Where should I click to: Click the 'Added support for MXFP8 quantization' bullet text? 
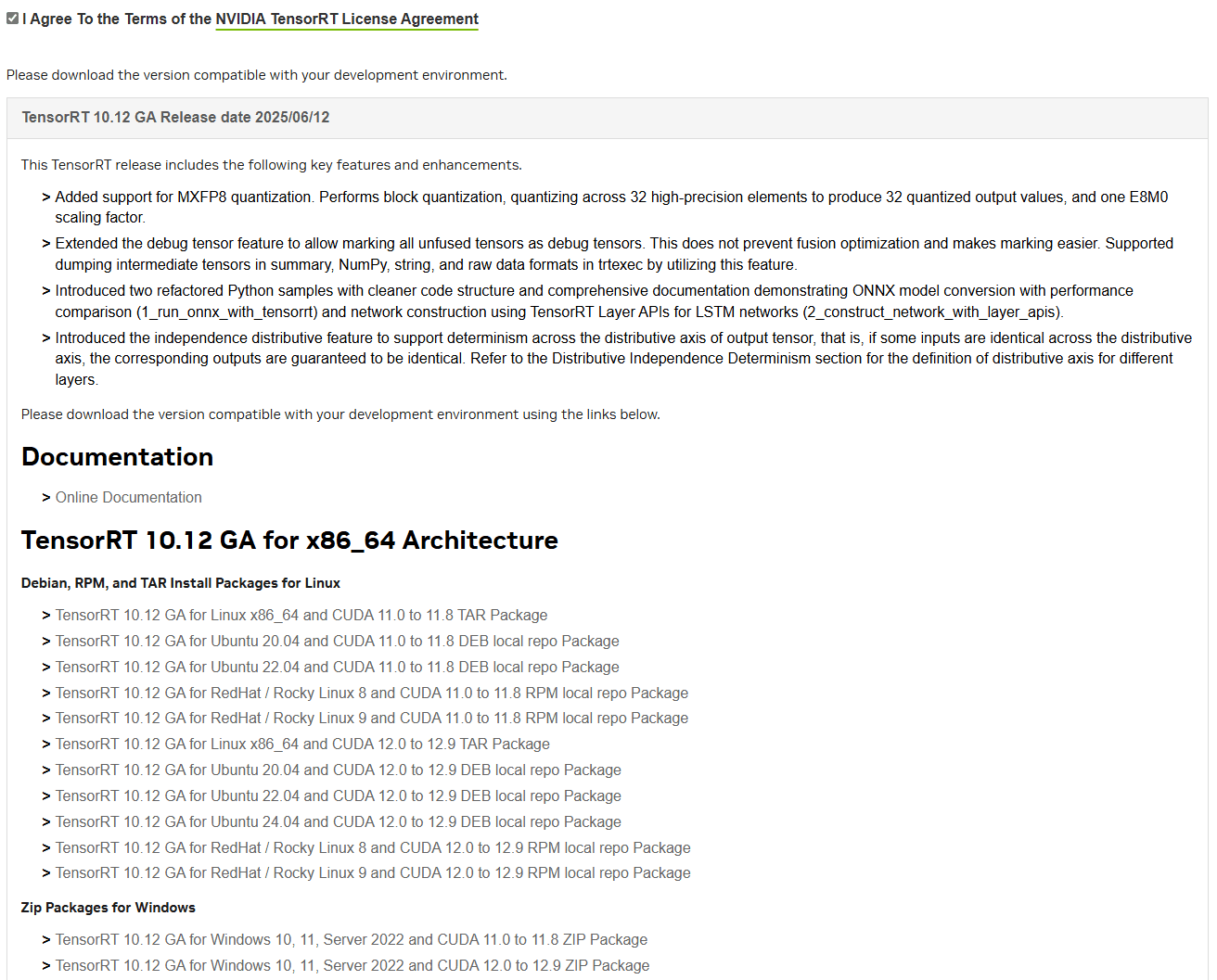[x=611, y=208]
